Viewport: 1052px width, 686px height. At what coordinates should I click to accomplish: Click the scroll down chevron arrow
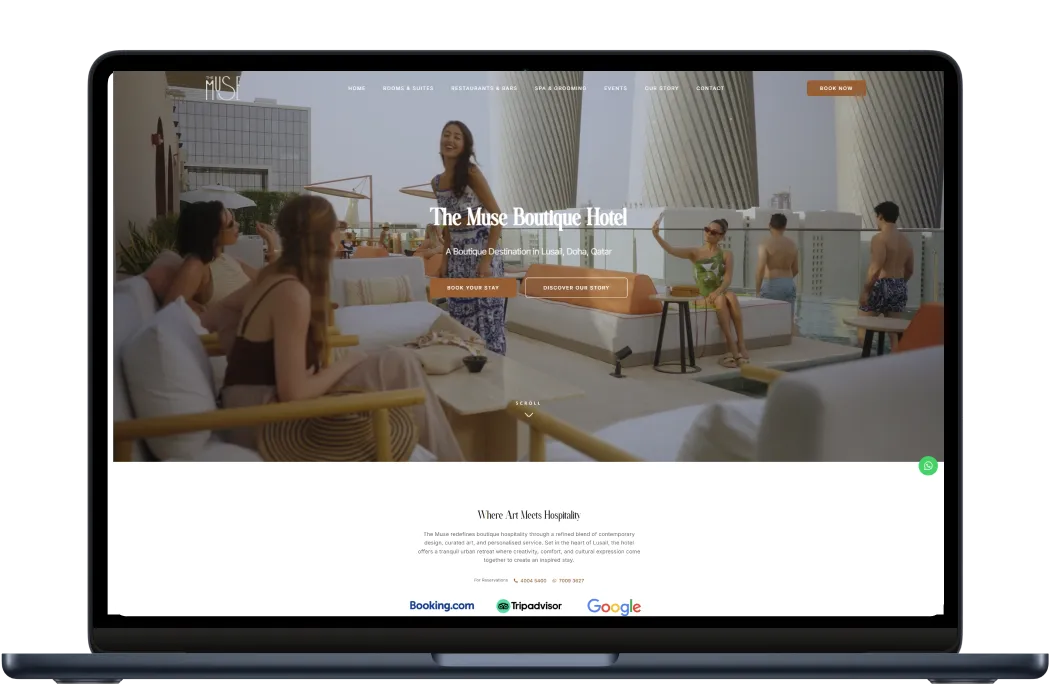coord(529,415)
